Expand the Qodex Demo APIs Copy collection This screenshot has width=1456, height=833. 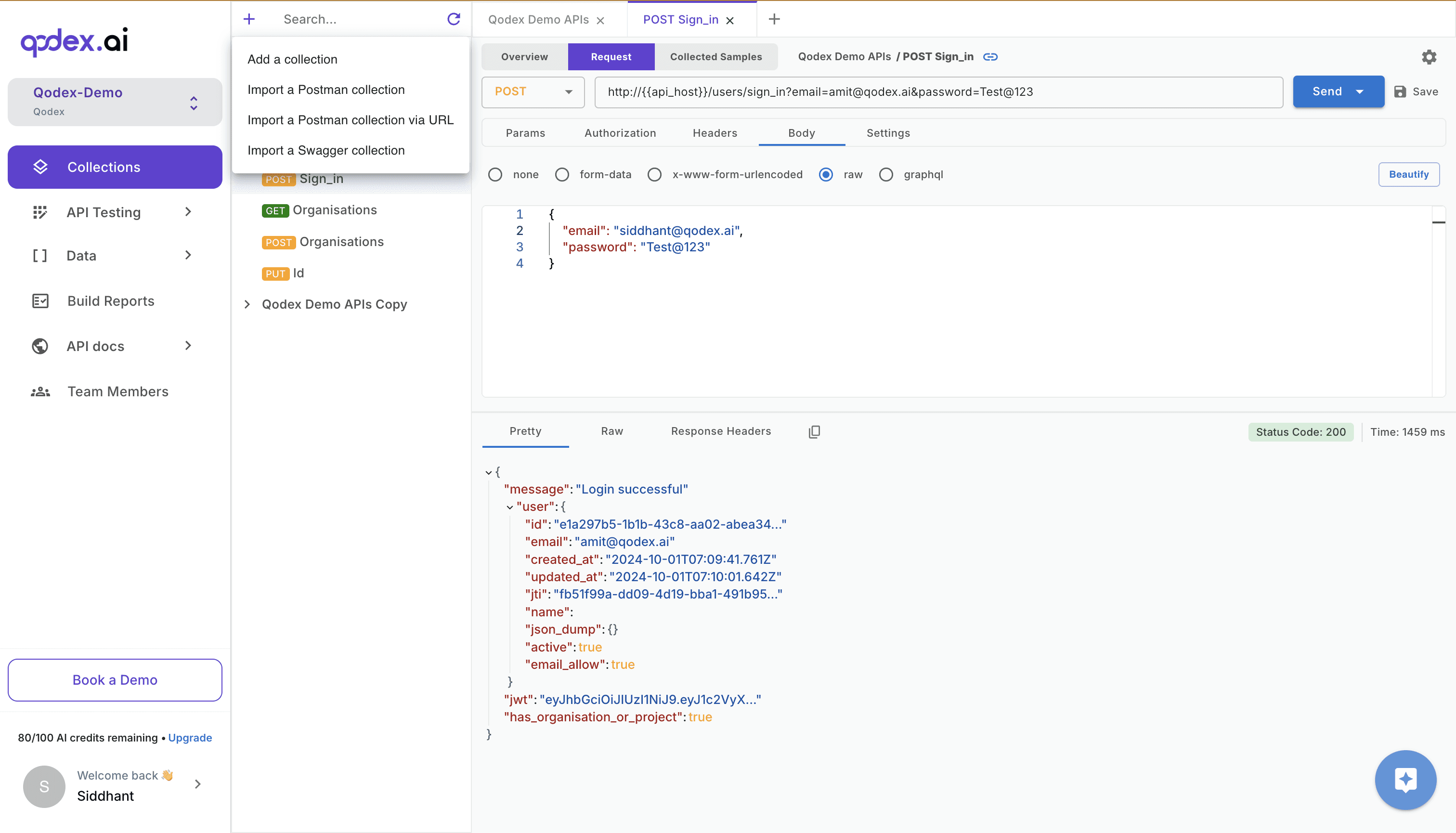[x=247, y=304]
